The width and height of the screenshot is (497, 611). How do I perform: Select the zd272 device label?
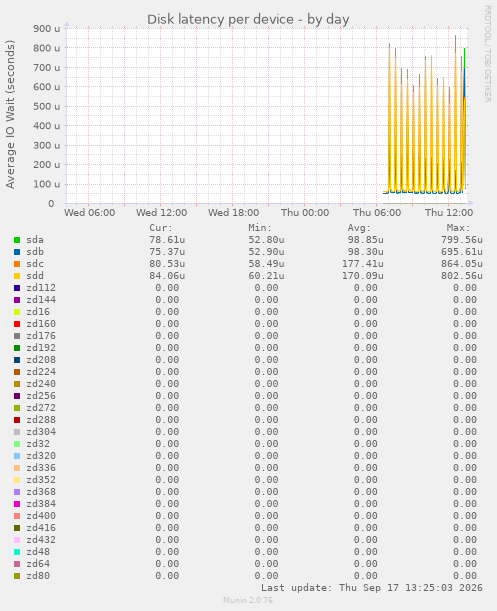coord(41,408)
